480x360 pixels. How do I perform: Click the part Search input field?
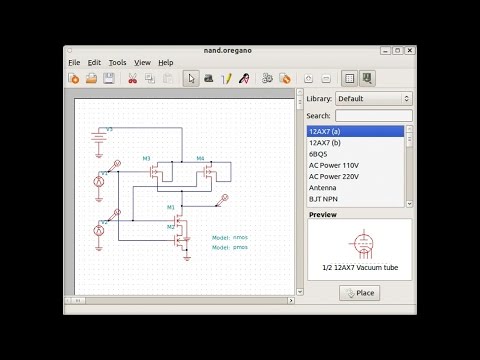[x=374, y=116]
